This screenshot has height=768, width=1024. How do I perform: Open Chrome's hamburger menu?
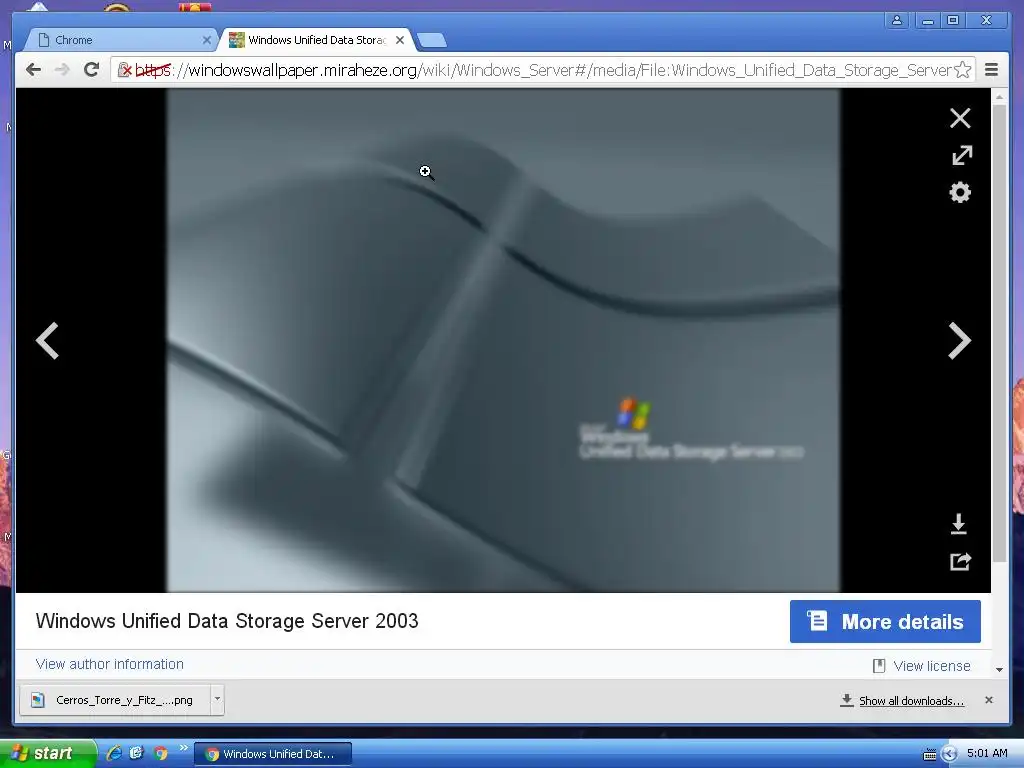[x=991, y=69]
